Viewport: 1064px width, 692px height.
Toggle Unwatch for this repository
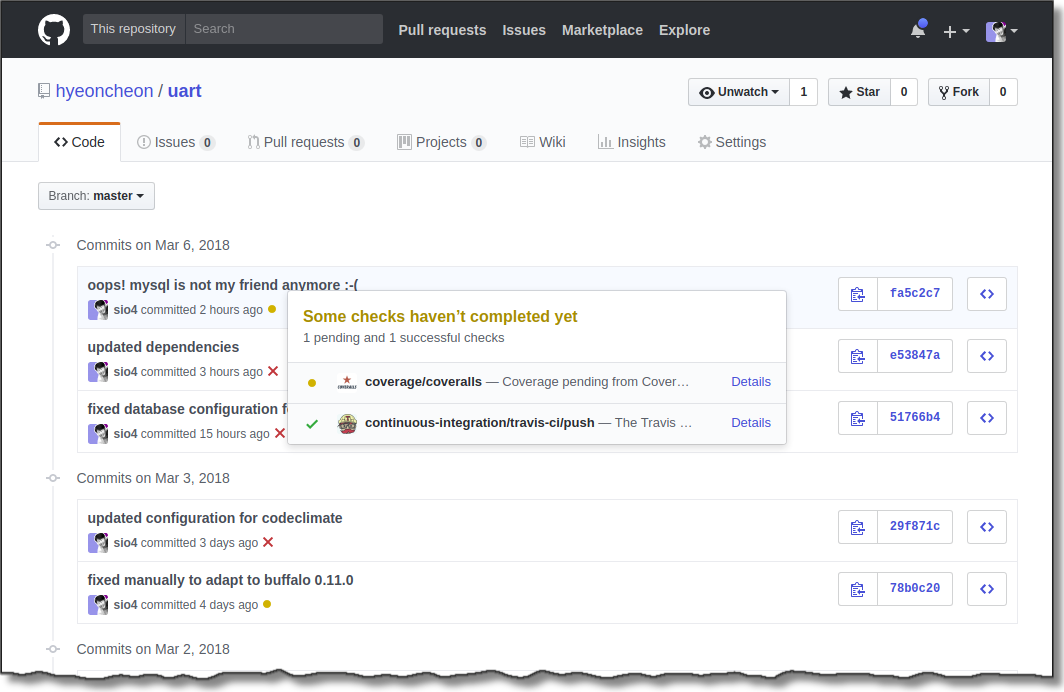(x=739, y=92)
